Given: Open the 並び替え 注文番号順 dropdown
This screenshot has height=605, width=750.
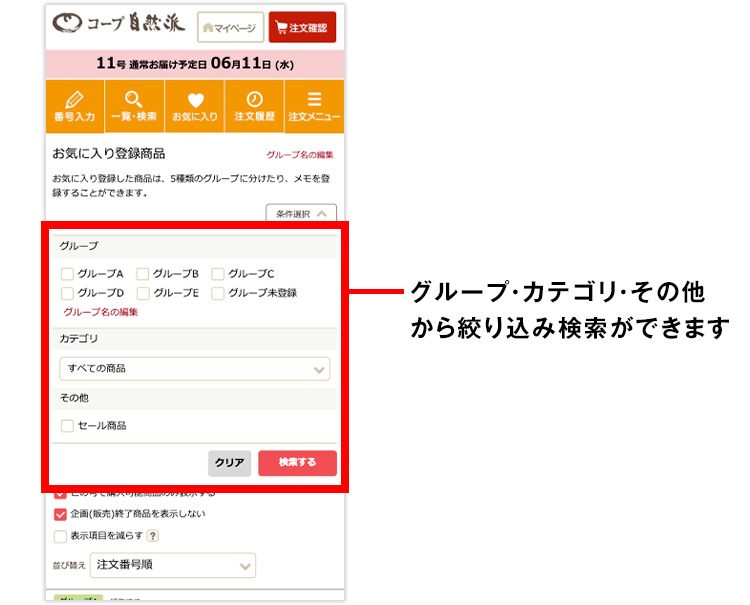Looking at the screenshot, I should click(172, 565).
